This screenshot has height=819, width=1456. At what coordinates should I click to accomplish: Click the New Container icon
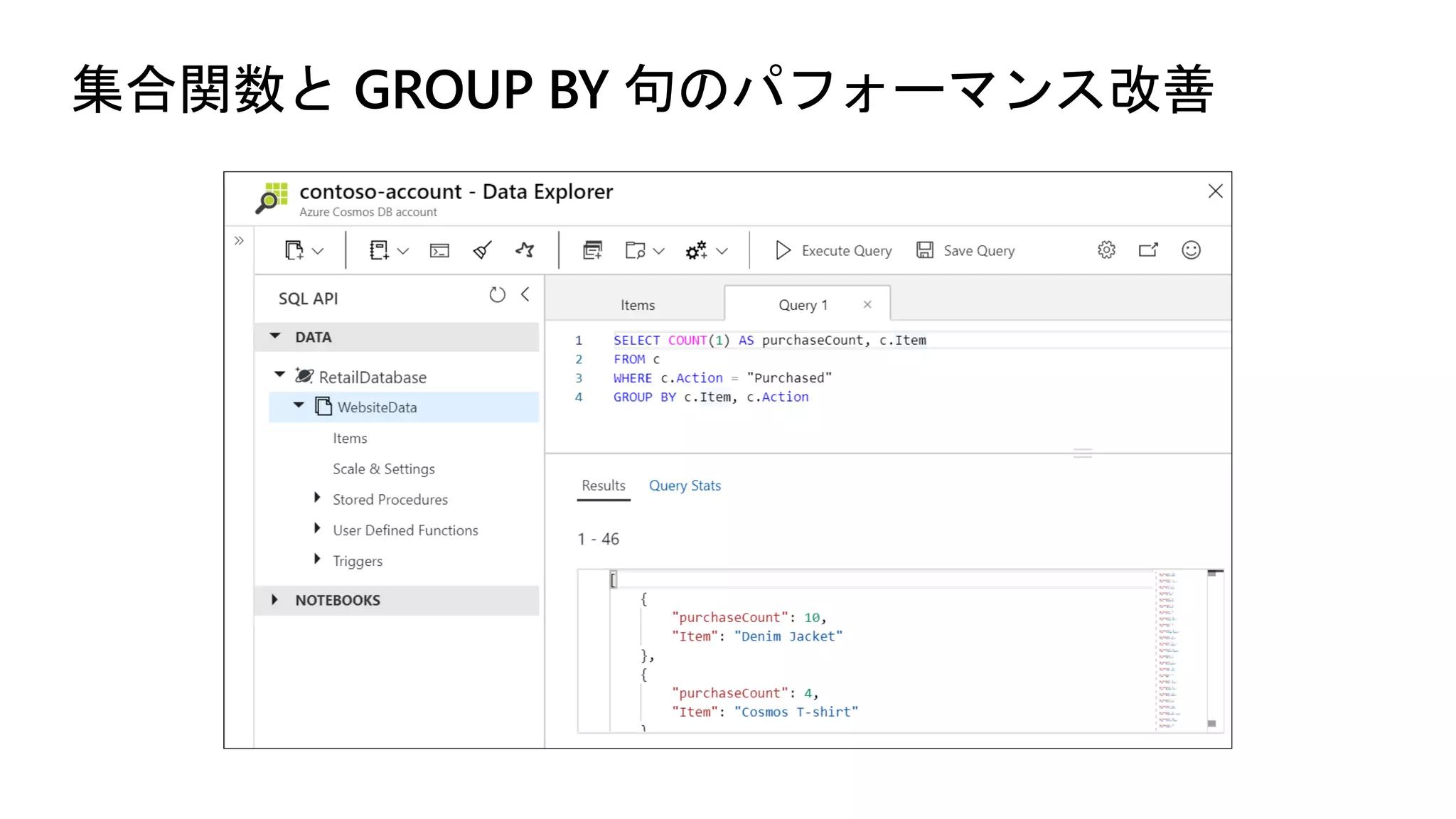[294, 250]
